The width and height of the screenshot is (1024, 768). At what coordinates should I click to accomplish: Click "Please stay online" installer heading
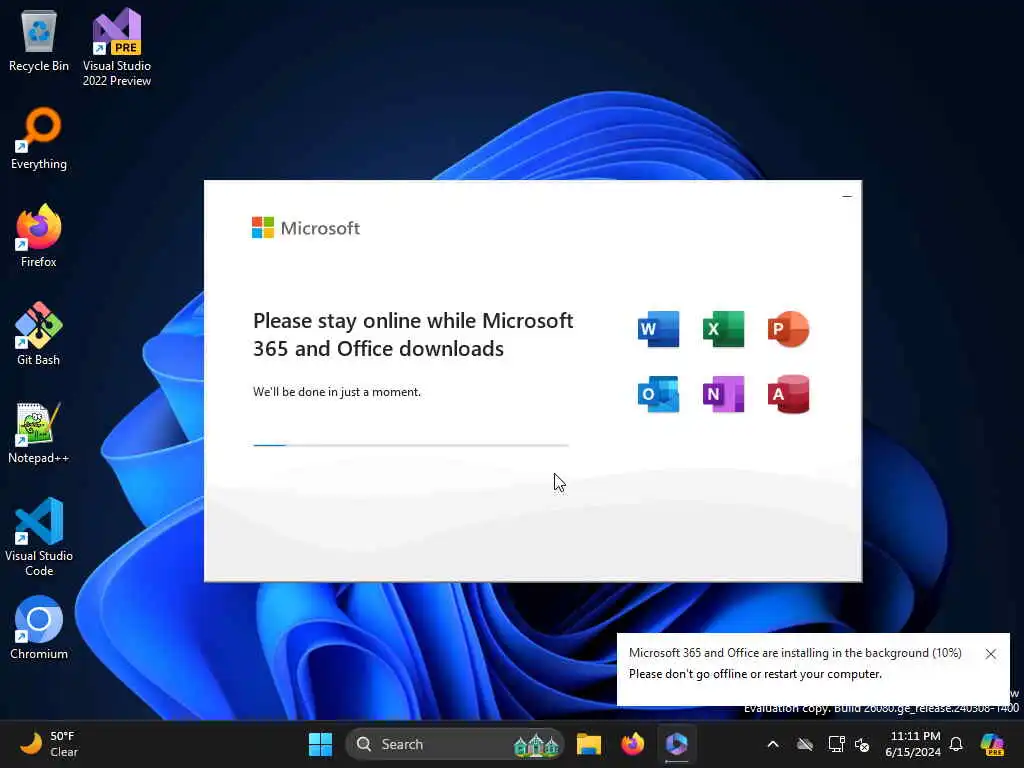click(413, 334)
